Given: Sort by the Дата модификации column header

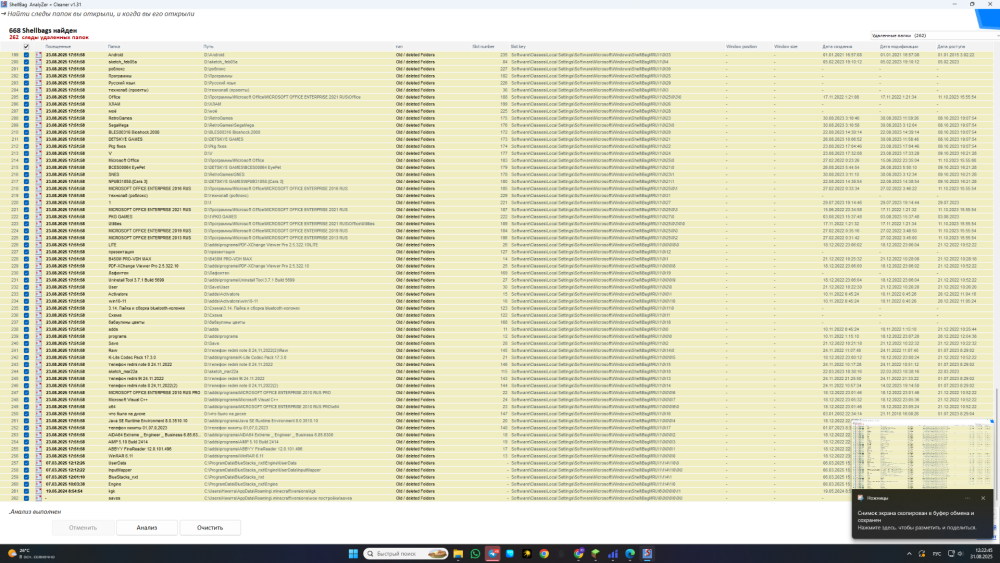Looking at the screenshot, I should 899,47.
